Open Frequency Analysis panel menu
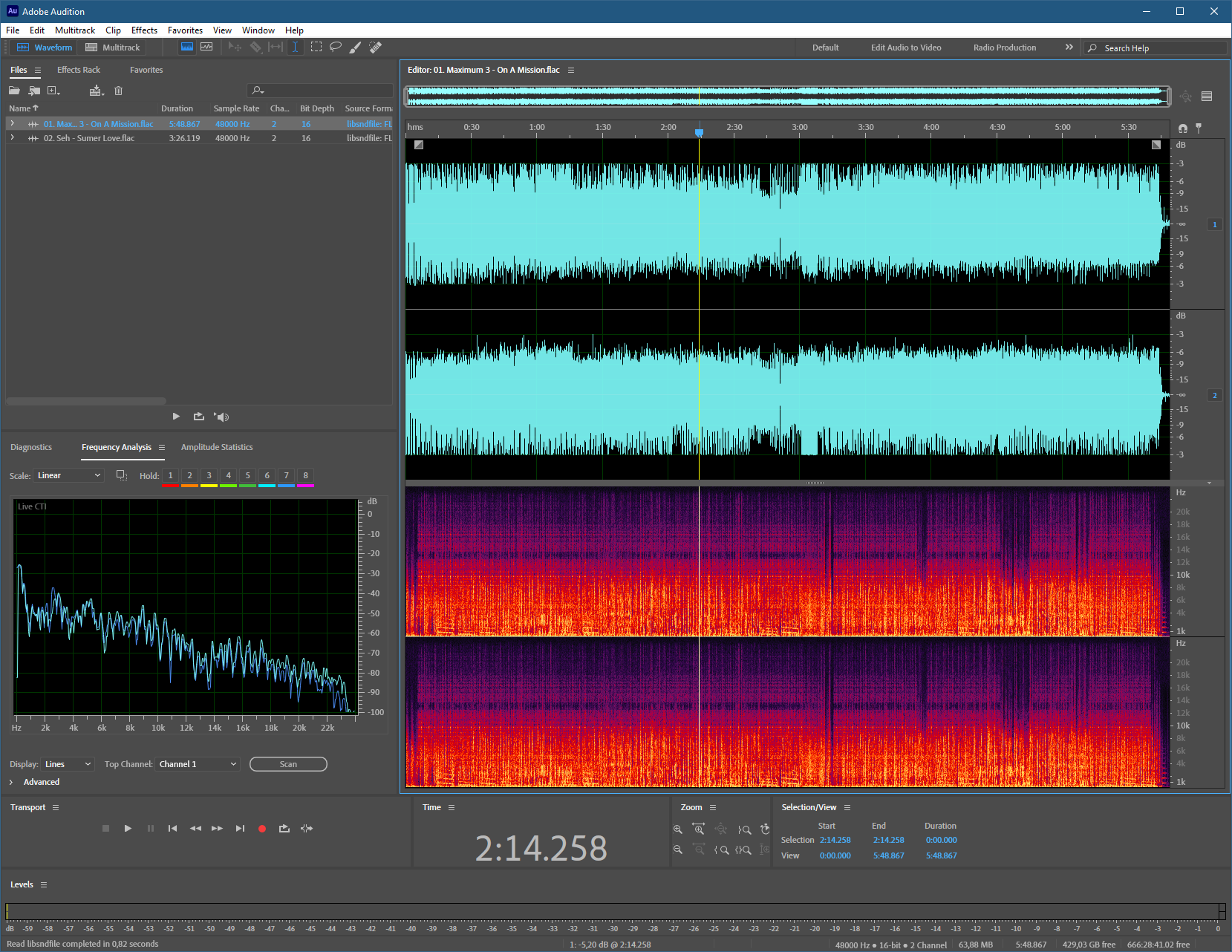Image resolution: width=1232 pixels, height=952 pixels. coord(161,447)
